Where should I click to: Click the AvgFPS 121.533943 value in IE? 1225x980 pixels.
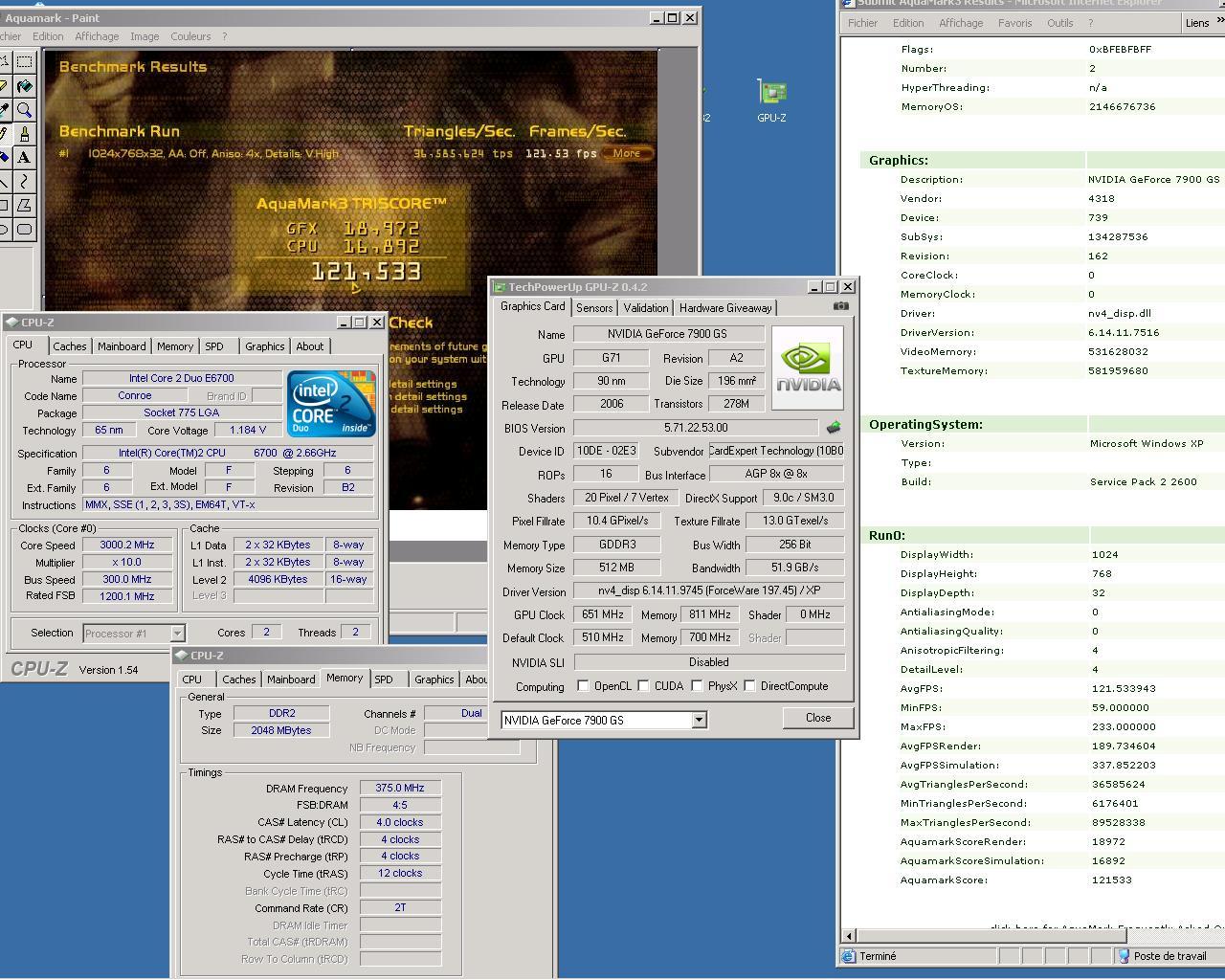pos(1124,688)
